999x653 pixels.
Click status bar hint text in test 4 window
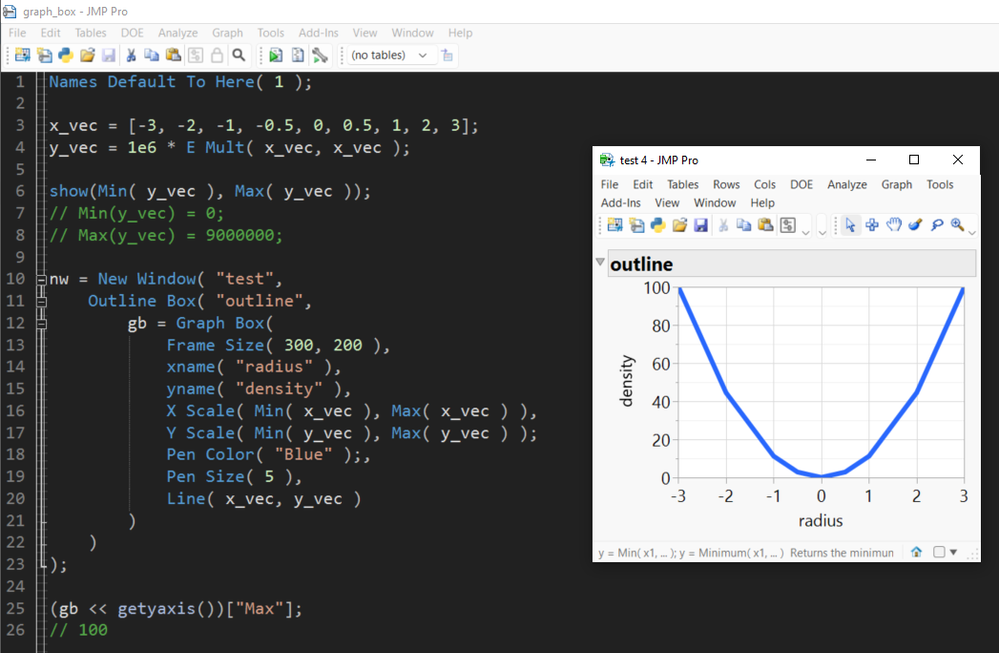746,553
